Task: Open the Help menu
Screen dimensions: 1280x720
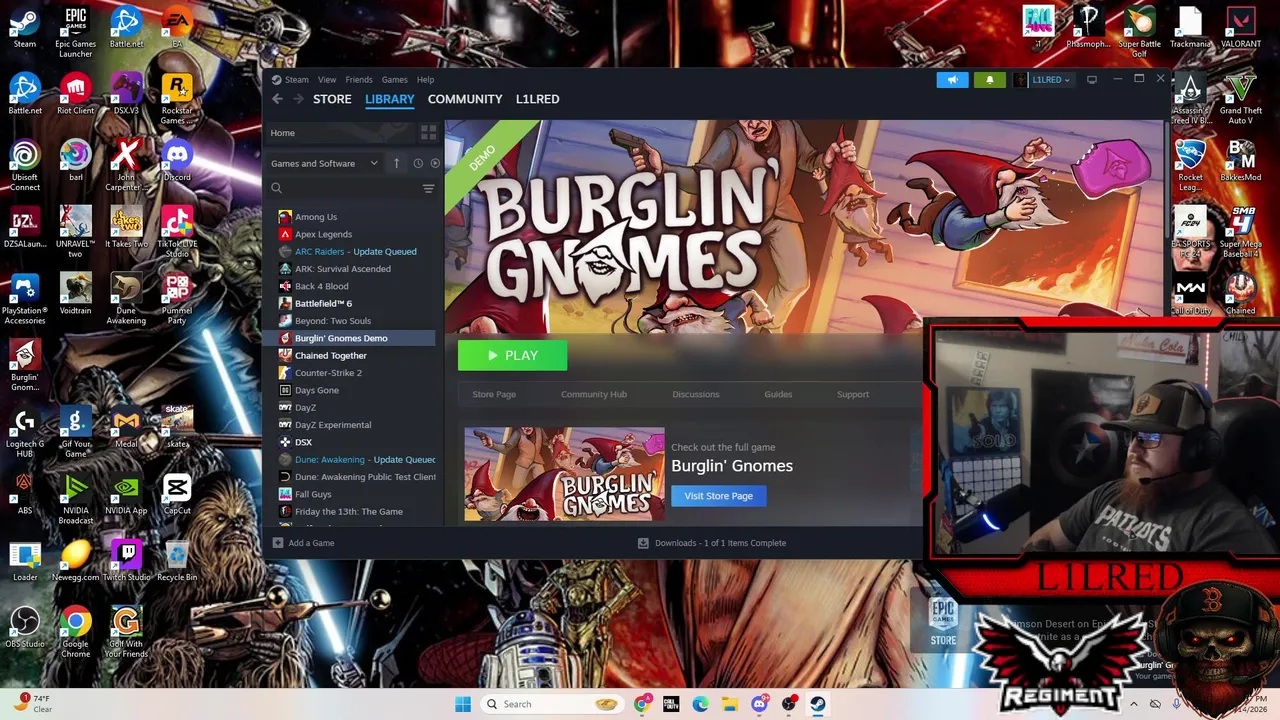Action: [x=425, y=80]
